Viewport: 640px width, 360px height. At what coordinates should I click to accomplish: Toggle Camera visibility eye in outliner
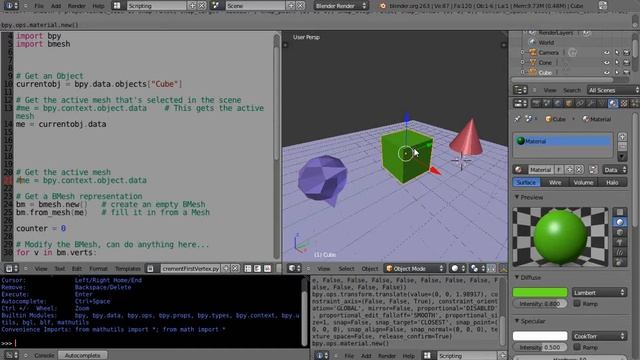(x=607, y=53)
